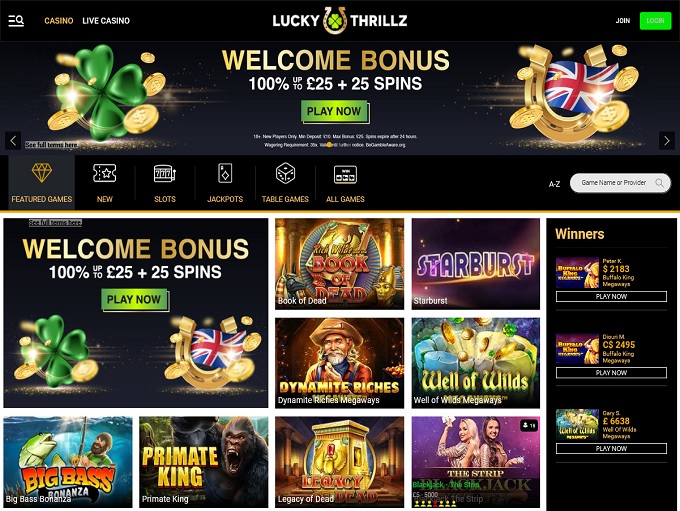Screen dimensions: 680x511
Task: Go to previous banner slide arrow
Action: [13, 141]
